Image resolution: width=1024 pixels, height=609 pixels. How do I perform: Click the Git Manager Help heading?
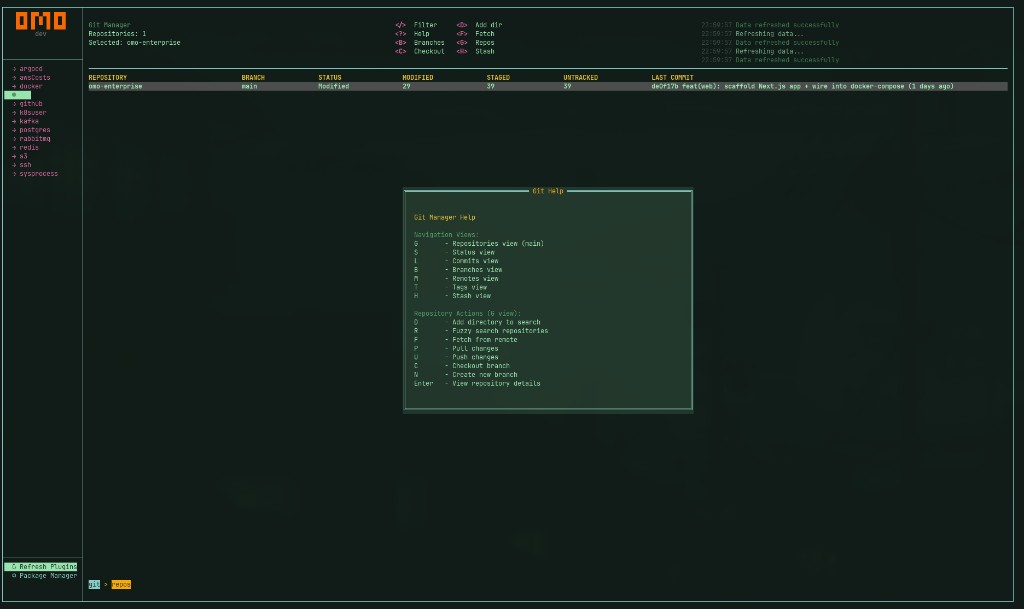click(445, 217)
